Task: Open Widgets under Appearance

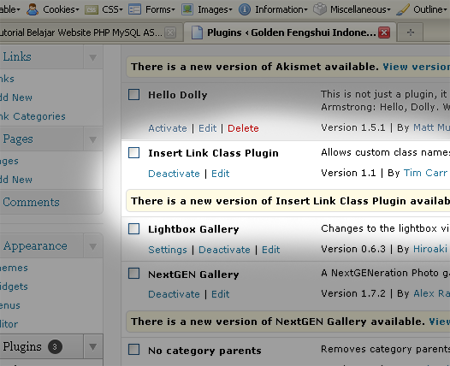Action: 14,286
